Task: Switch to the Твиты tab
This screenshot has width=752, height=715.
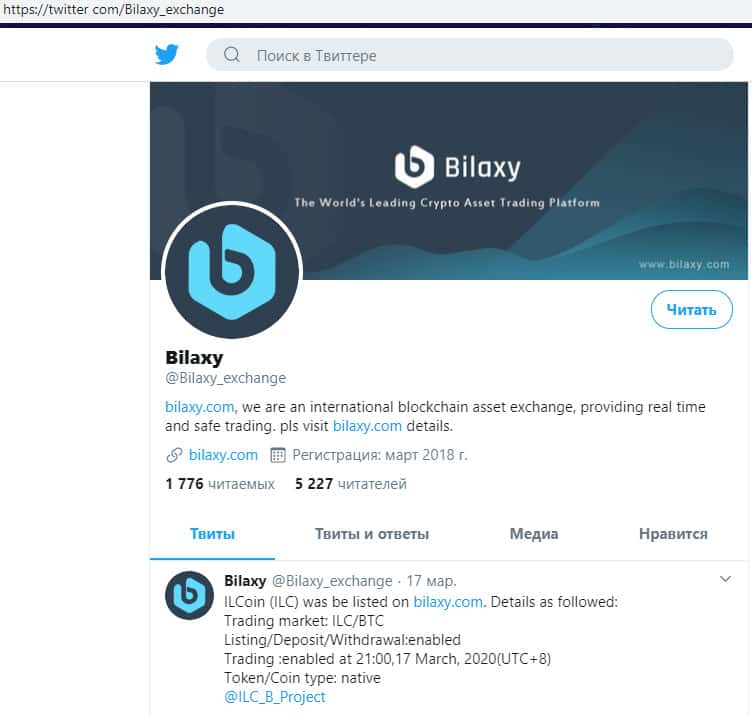Action: [x=212, y=534]
